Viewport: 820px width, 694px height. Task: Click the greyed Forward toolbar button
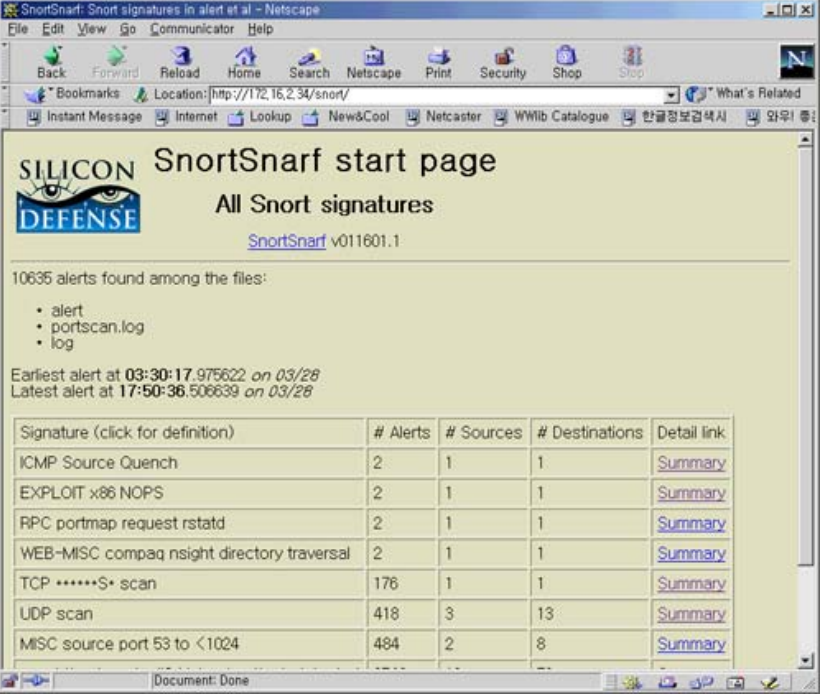click(116, 62)
